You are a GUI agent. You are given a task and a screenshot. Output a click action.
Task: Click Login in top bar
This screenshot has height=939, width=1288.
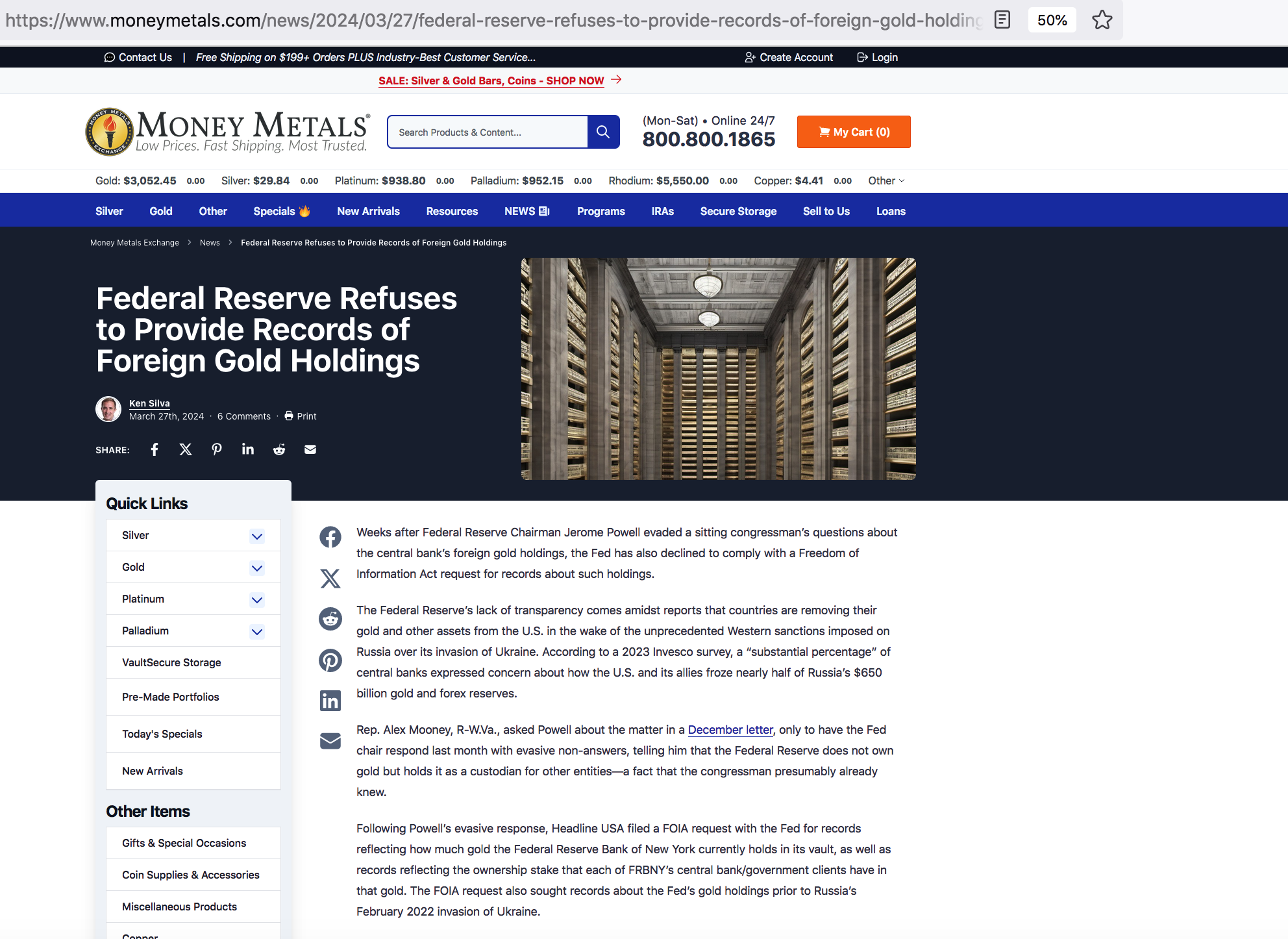tap(878, 57)
